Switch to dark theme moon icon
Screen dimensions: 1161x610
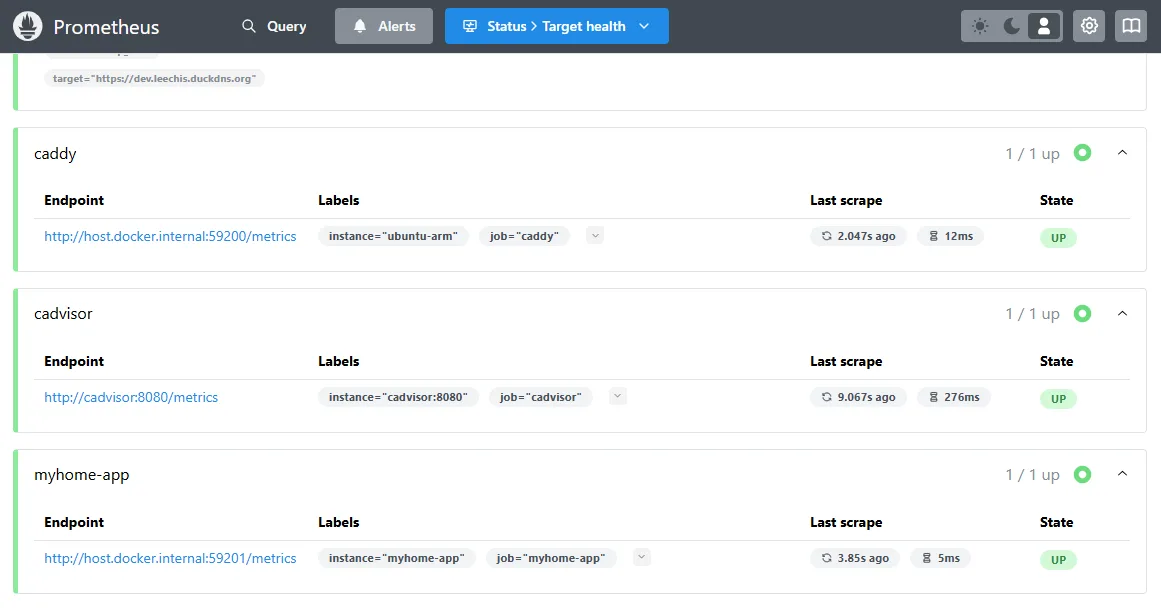pos(1012,26)
